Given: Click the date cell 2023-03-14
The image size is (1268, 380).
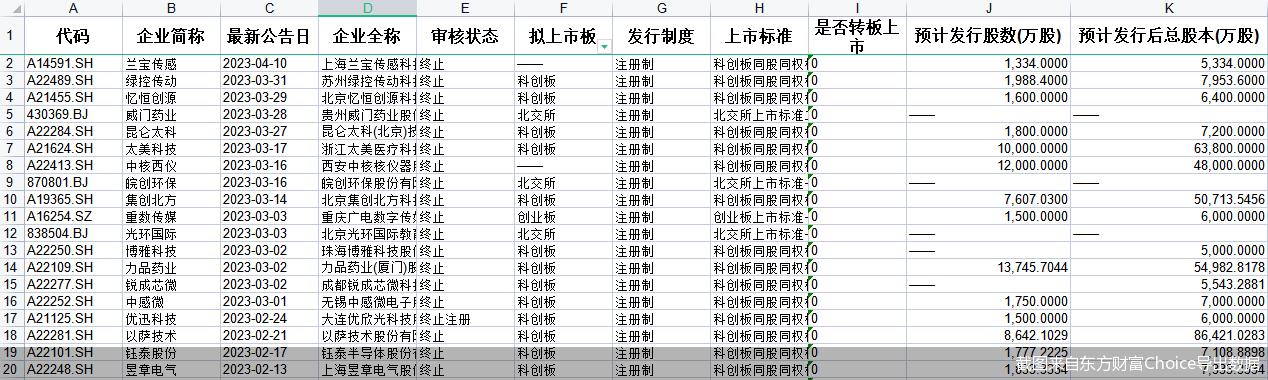Looking at the screenshot, I should click(269, 200).
